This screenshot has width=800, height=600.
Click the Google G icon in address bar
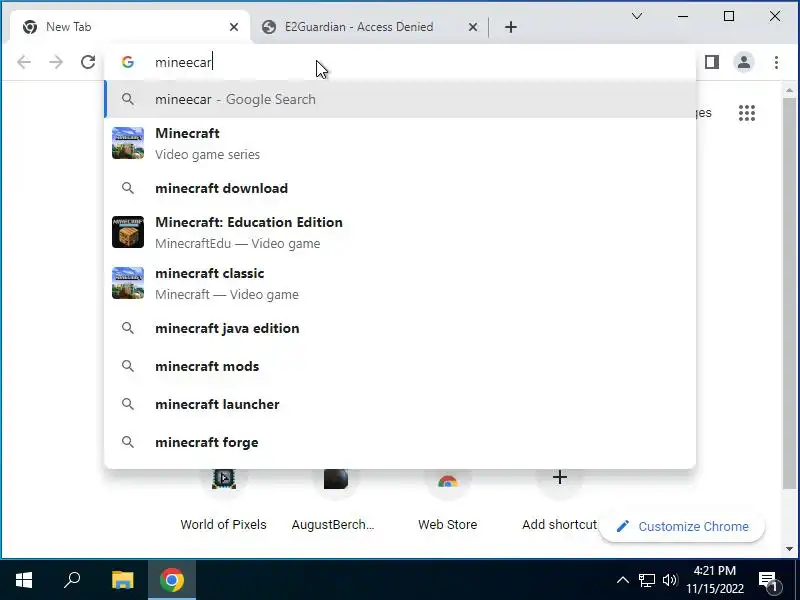[128, 62]
